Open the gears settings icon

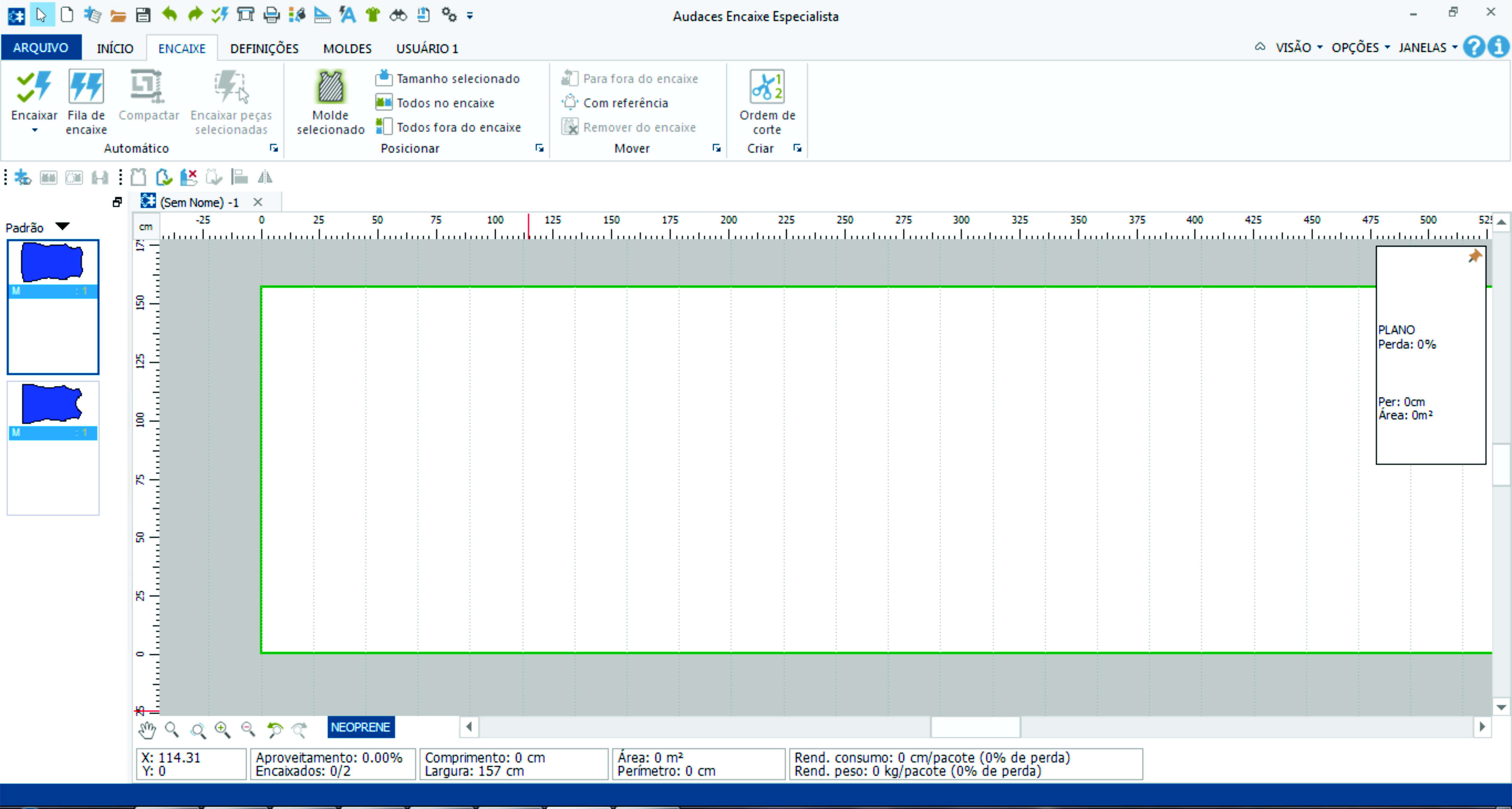449,15
